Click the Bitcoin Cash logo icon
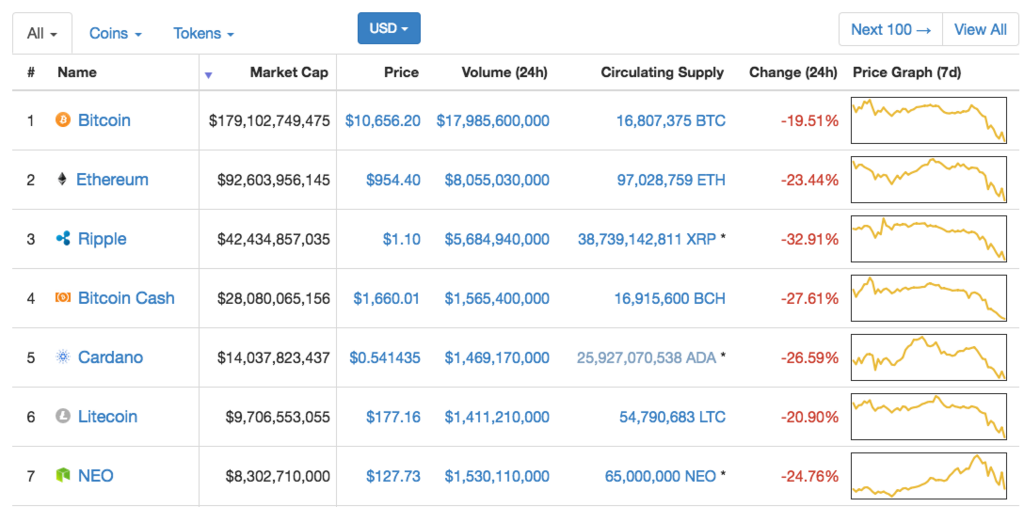The width and height of the screenshot is (1024, 507). (x=63, y=299)
